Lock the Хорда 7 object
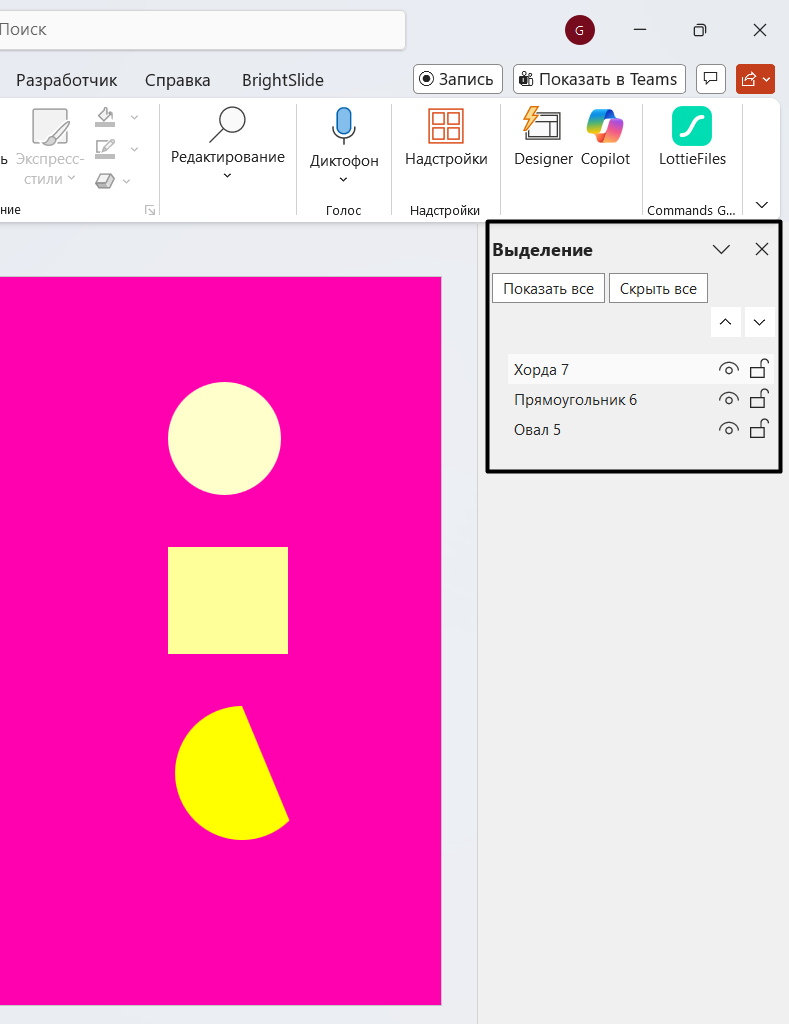Viewport: 789px width, 1024px height. (758, 368)
